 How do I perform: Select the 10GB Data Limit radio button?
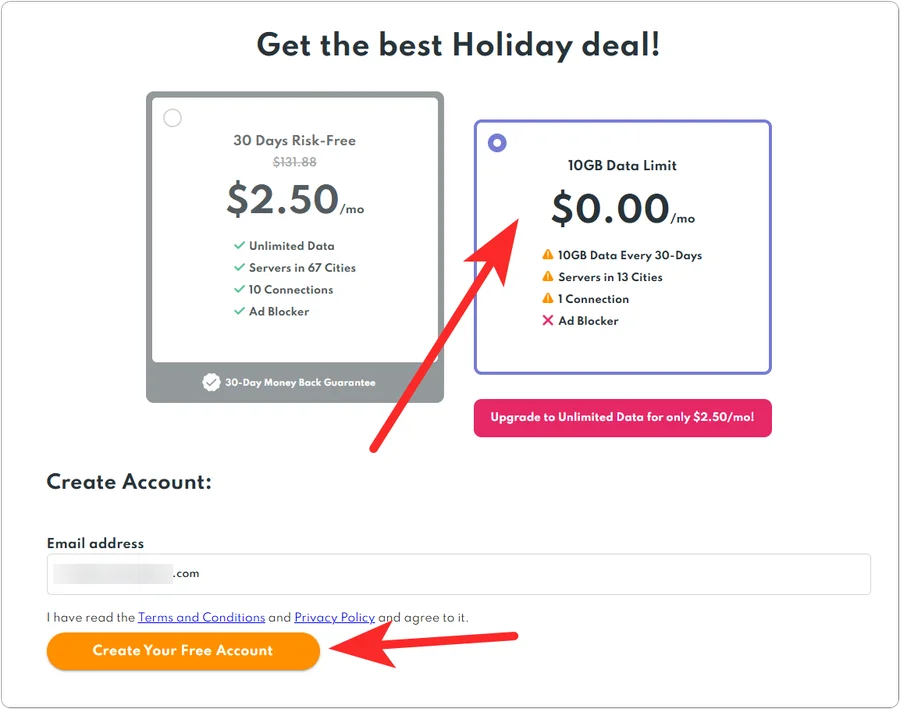[x=497, y=143]
